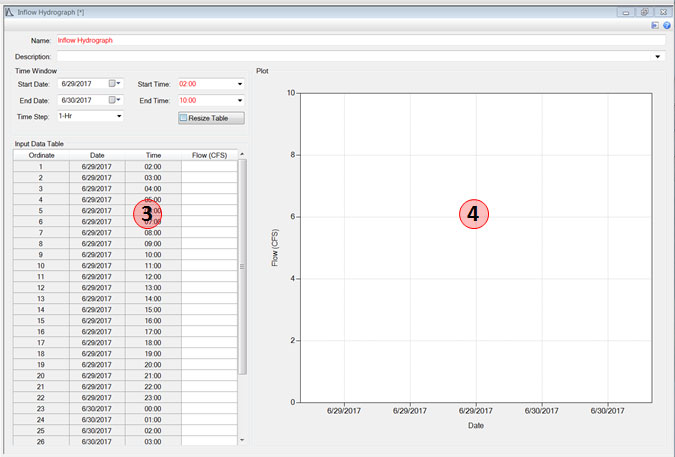
Task: Select the Ordinate column header
Action: pyautogui.click(x=41, y=155)
